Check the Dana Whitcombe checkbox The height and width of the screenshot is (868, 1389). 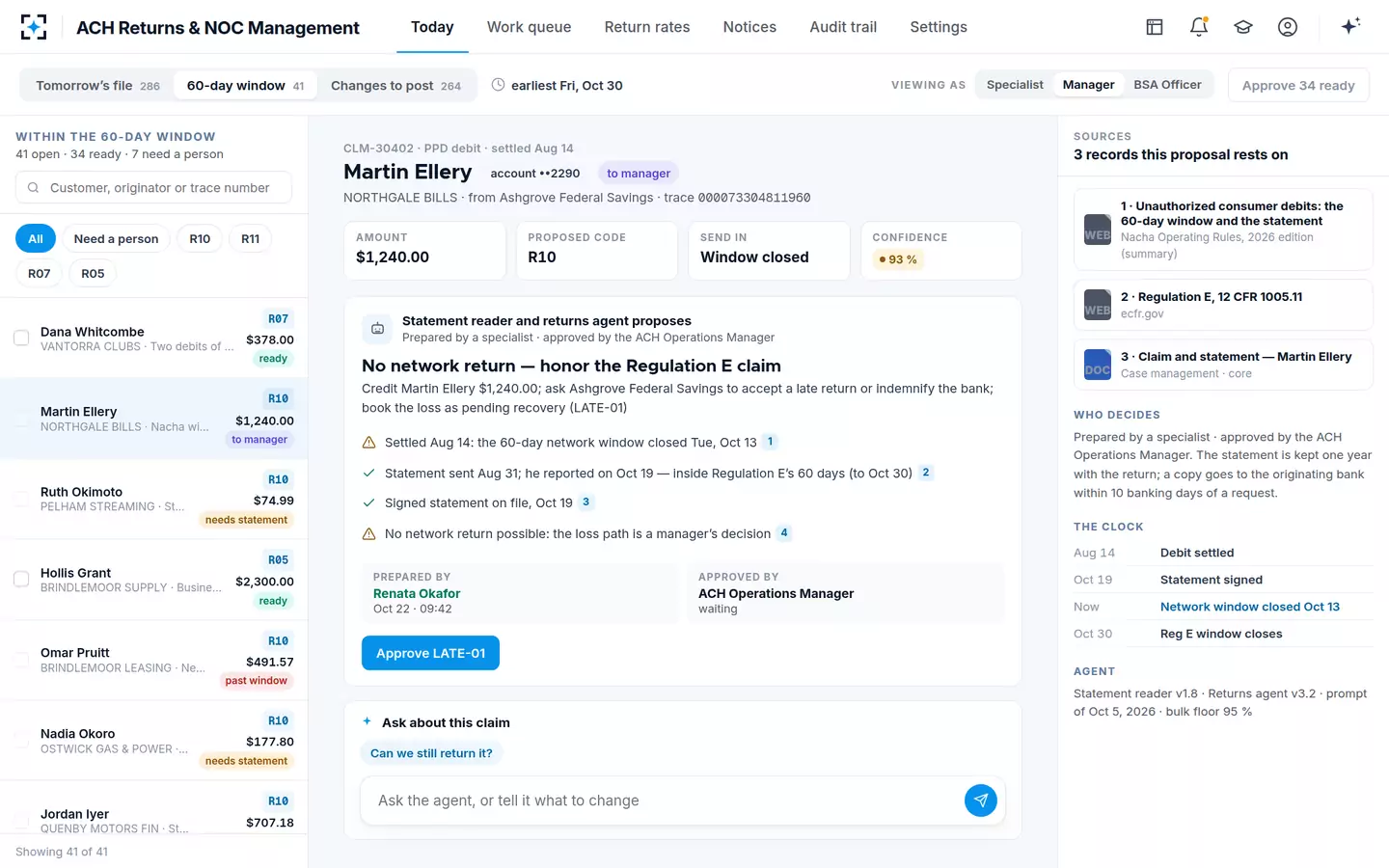point(21,339)
